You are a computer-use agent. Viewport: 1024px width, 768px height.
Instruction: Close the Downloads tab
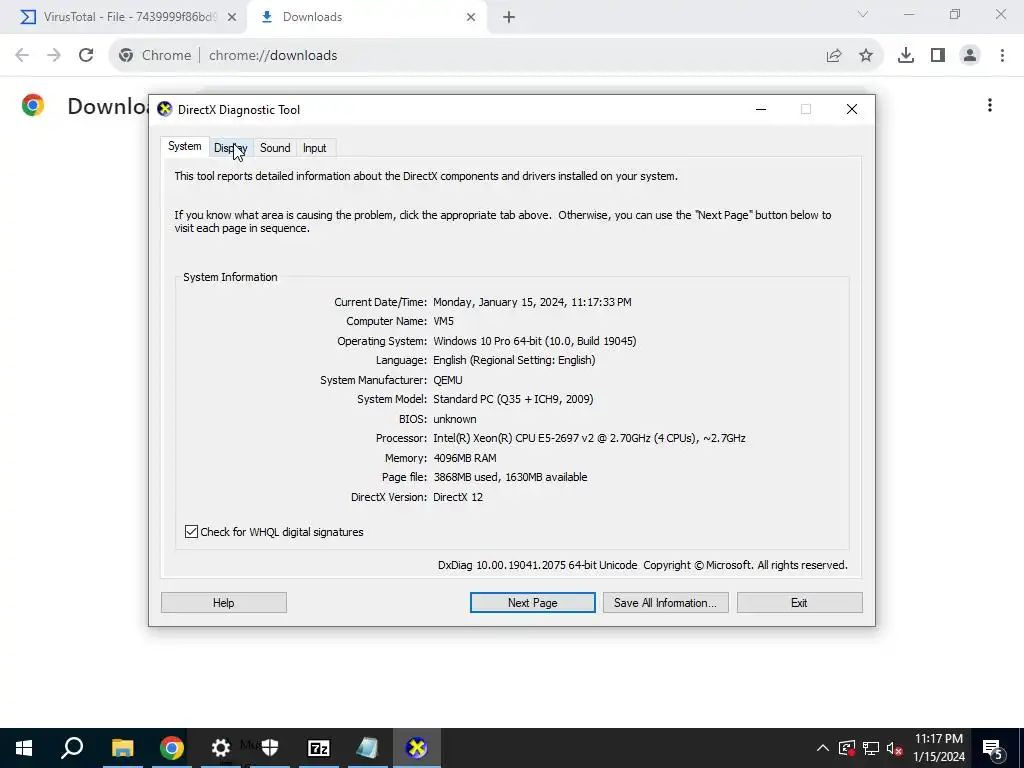tap(471, 17)
